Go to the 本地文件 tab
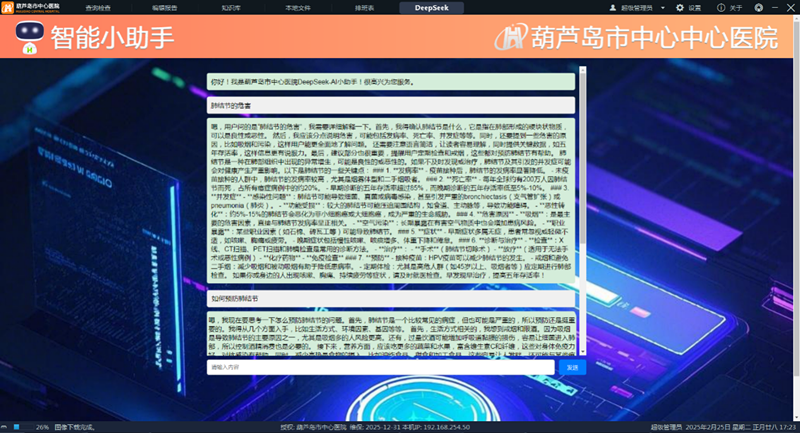800x433 pixels. (x=297, y=8)
